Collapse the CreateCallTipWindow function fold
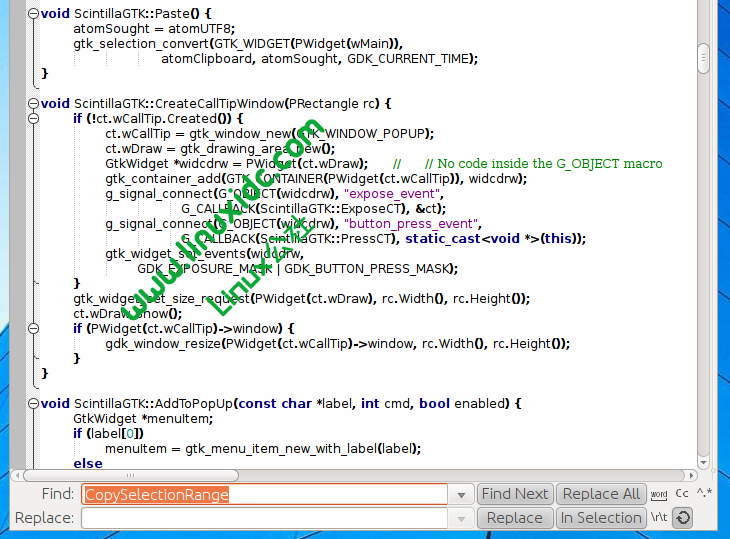Image resolution: width=730 pixels, height=539 pixels. point(32,103)
